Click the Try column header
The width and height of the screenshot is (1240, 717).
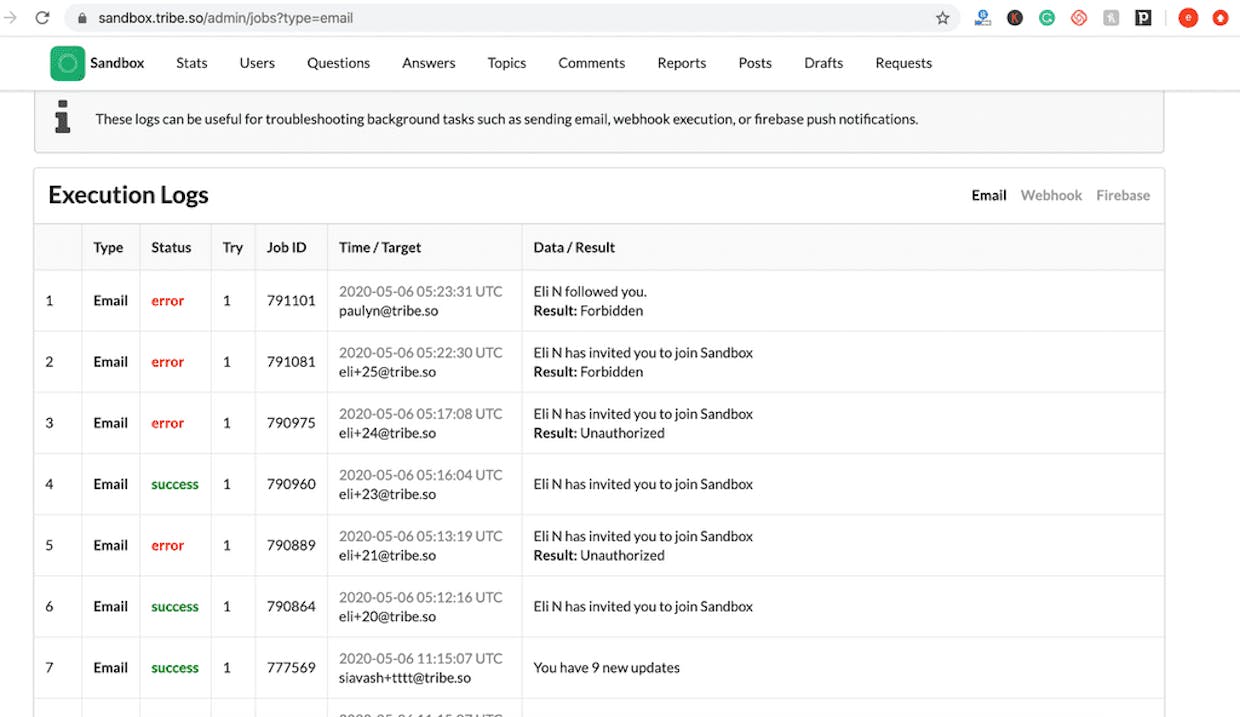(x=233, y=247)
